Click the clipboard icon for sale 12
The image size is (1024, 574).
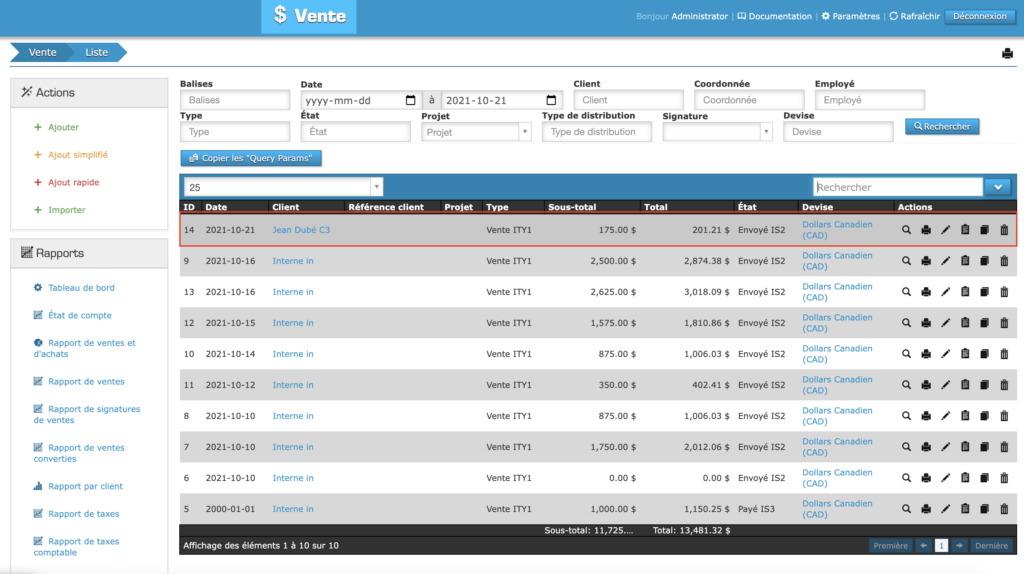[965, 323]
